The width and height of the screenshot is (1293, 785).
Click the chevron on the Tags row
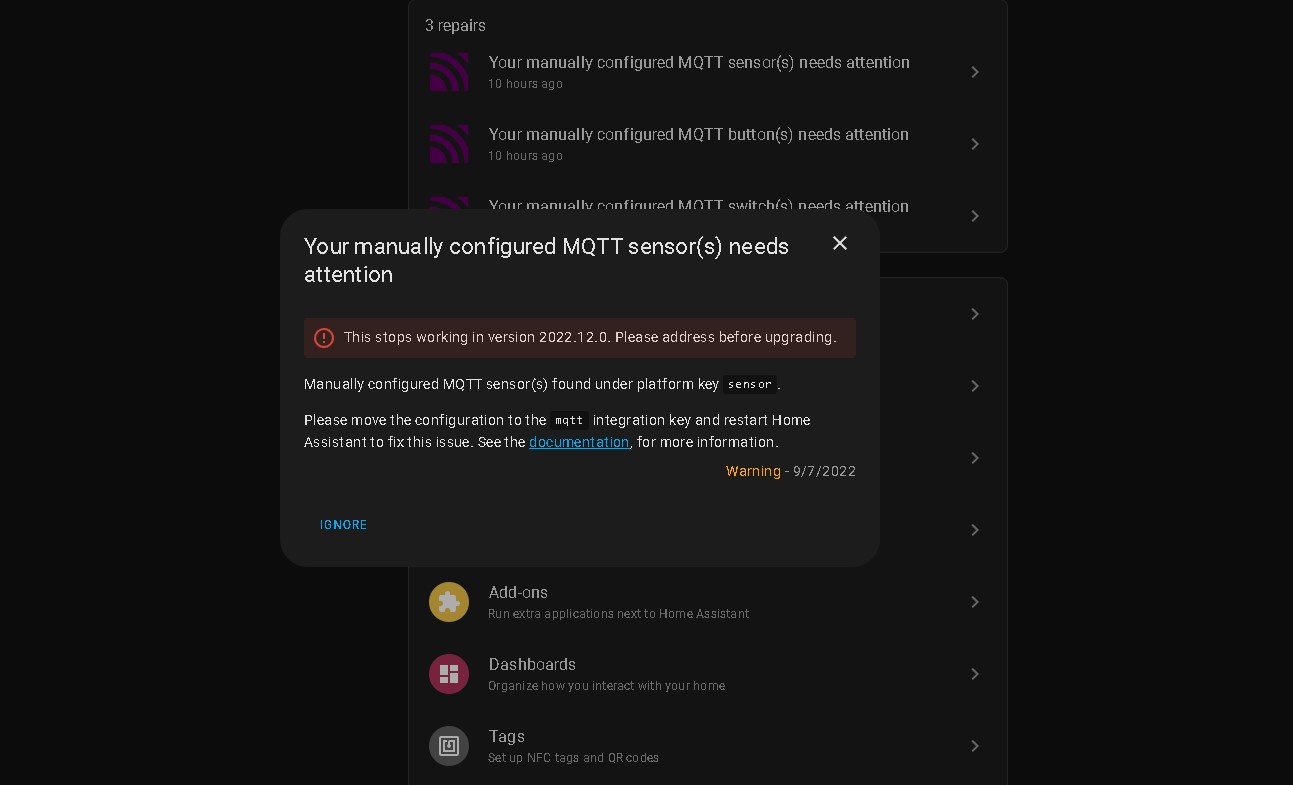pyautogui.click(x=975, y=746)
